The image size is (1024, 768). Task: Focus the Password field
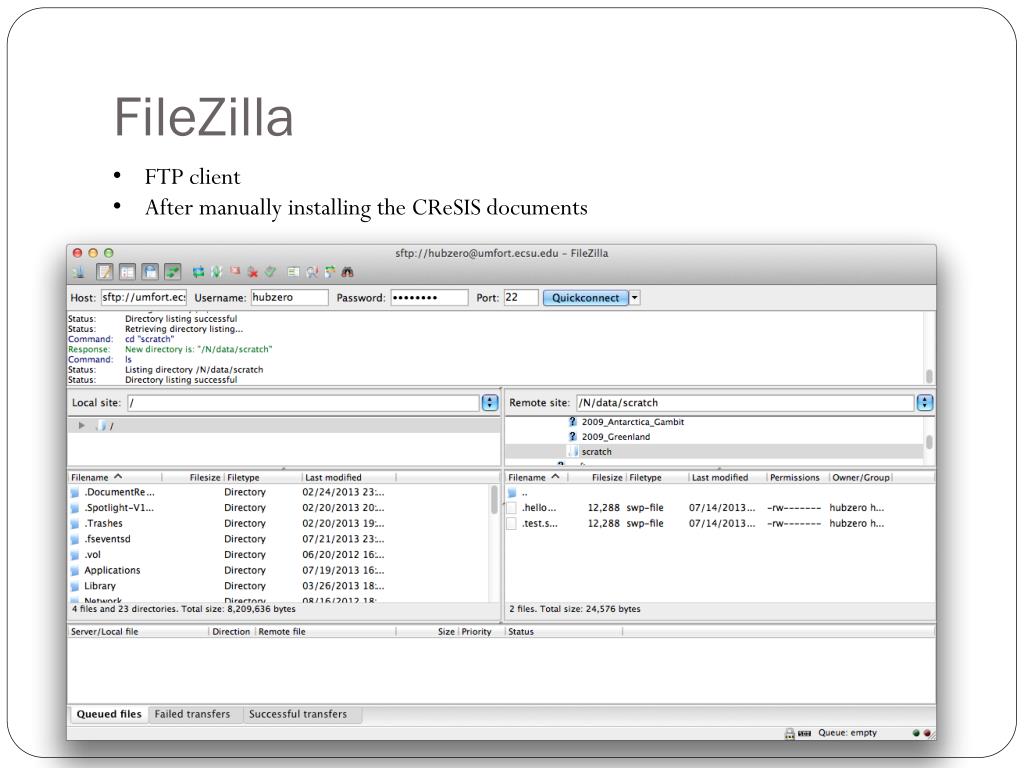(429, 297)
